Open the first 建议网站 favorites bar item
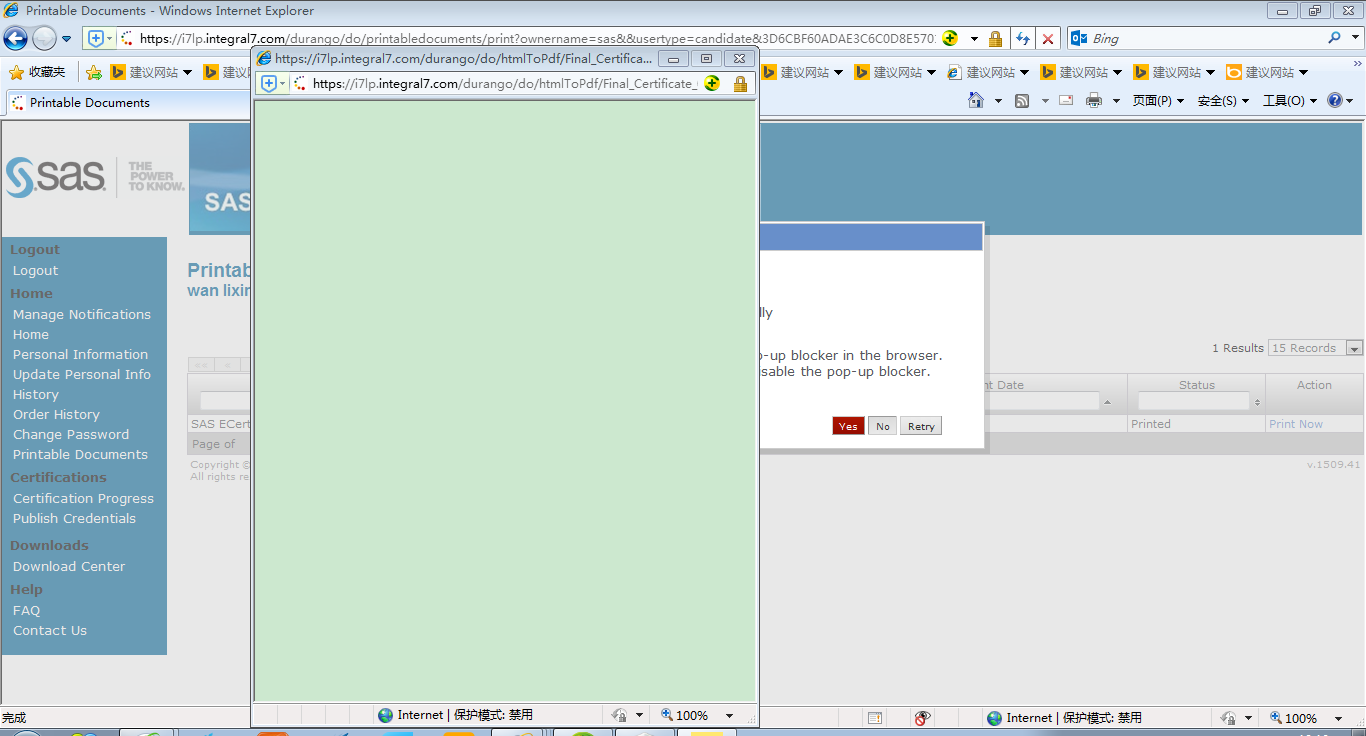This screenshot has width=1366, height=736. pyautogui.click(x=151, y=72)
